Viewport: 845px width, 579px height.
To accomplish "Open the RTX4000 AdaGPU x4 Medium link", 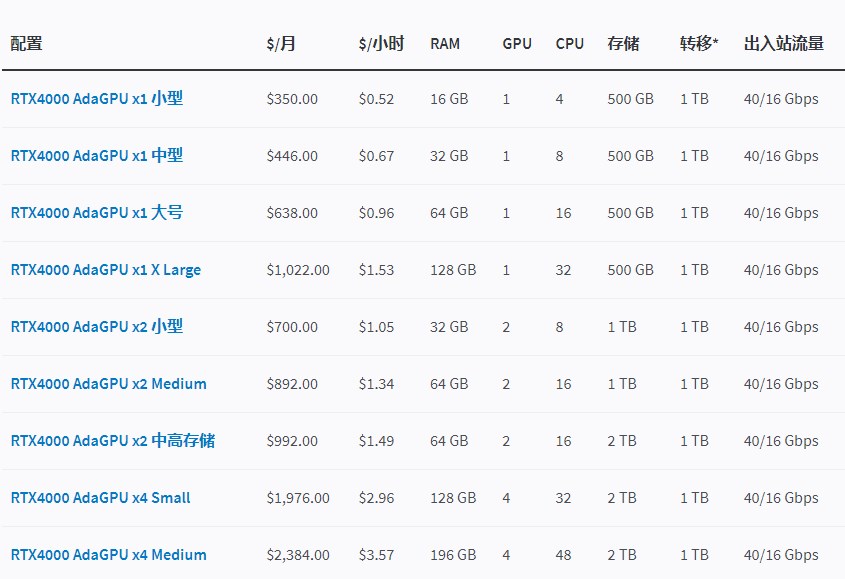I will [109, 555].
